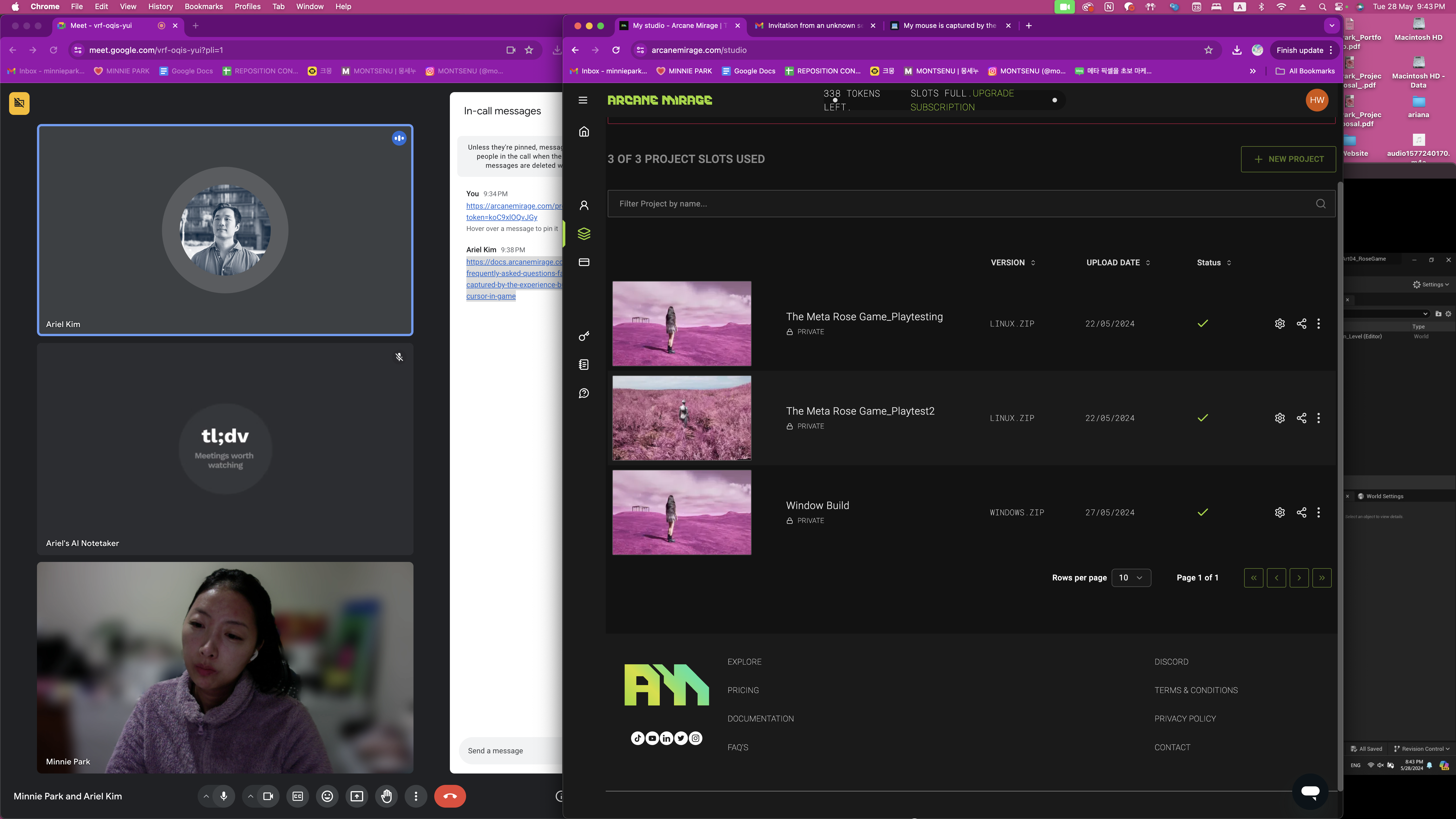Open Rows per page dropdown
1456x819 pixels.
[x=1131, y=578]
